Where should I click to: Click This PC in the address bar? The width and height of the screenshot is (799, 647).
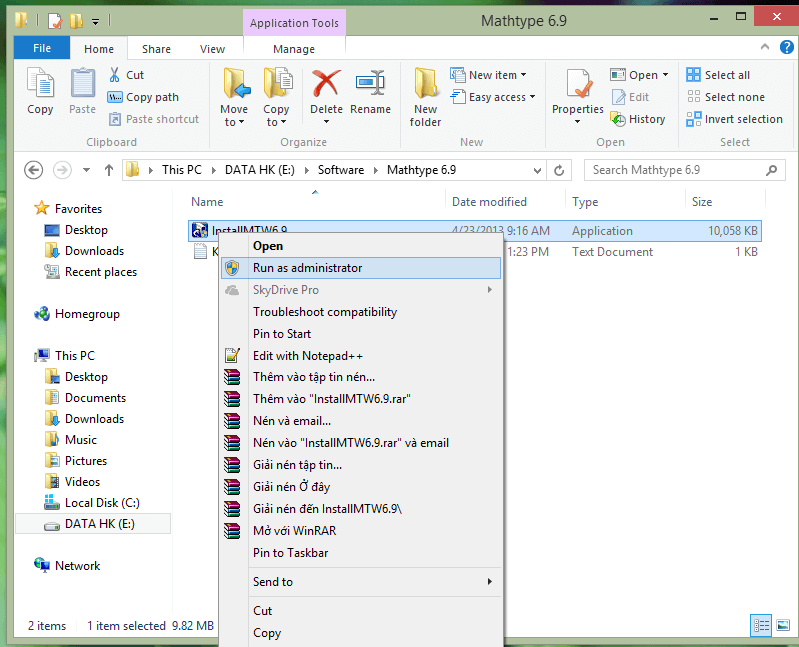(x=182, y=170)
